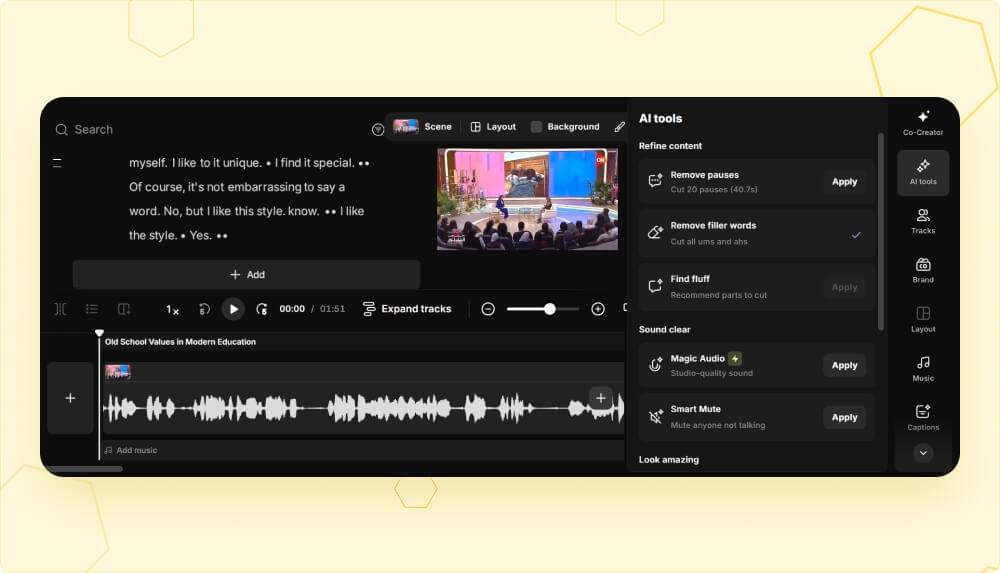Click the 'Refine content' heading

(670, 145)
